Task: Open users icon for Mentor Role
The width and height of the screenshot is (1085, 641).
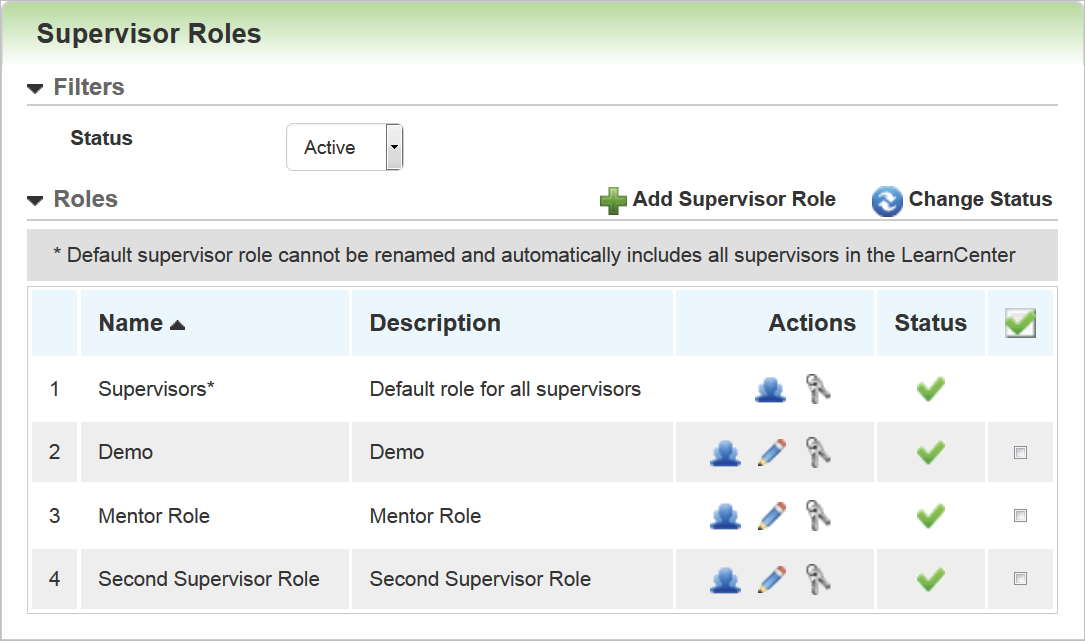Action: coord(725,517)
